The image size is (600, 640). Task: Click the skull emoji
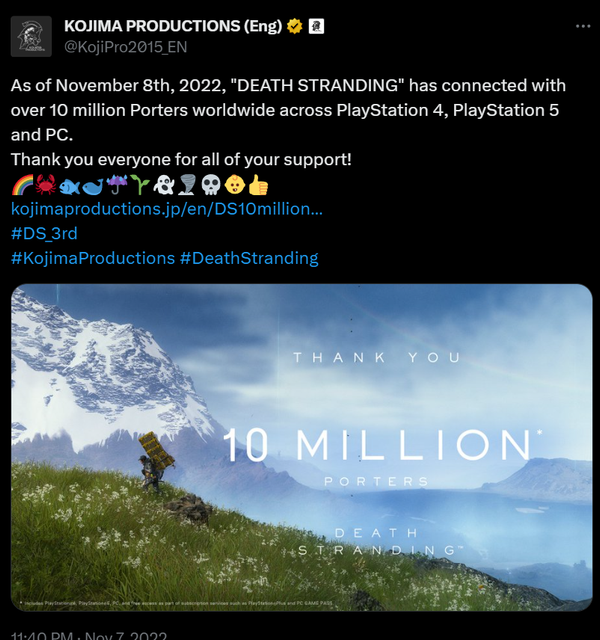pyautogui.click(x=211, y=185)
